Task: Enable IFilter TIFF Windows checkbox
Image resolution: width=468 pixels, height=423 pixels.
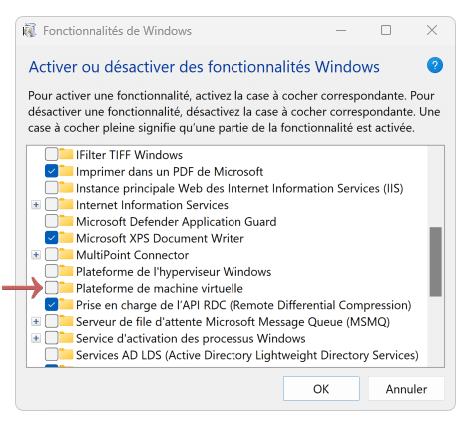Action: pos(51,154)
